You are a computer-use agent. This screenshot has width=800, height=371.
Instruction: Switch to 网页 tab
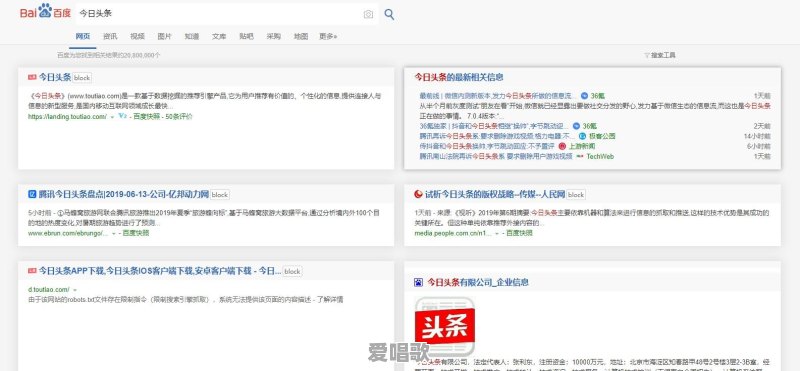[x=83, y=36]
